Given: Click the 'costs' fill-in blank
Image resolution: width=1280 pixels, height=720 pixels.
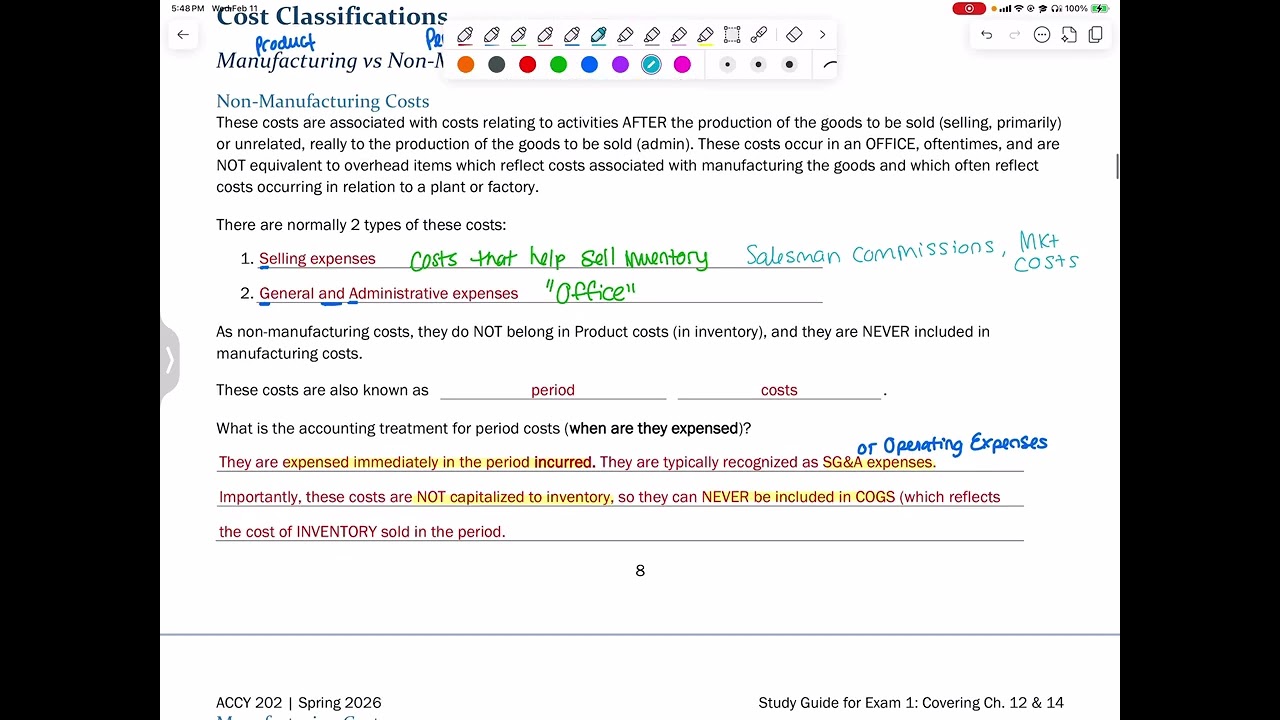Looking at the screenshot, I should coord(779,390).
